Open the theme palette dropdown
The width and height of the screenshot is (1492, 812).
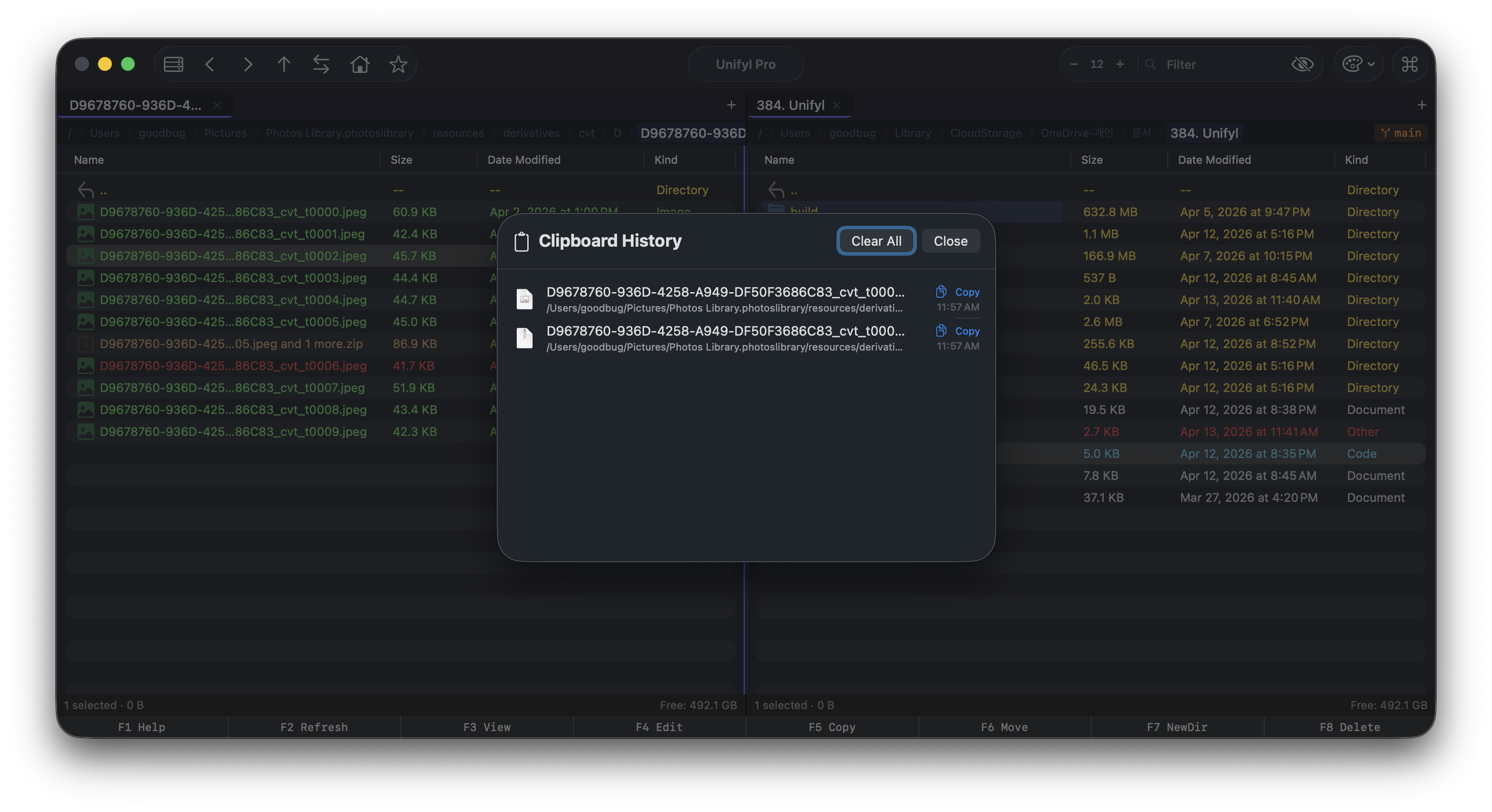1358,64
